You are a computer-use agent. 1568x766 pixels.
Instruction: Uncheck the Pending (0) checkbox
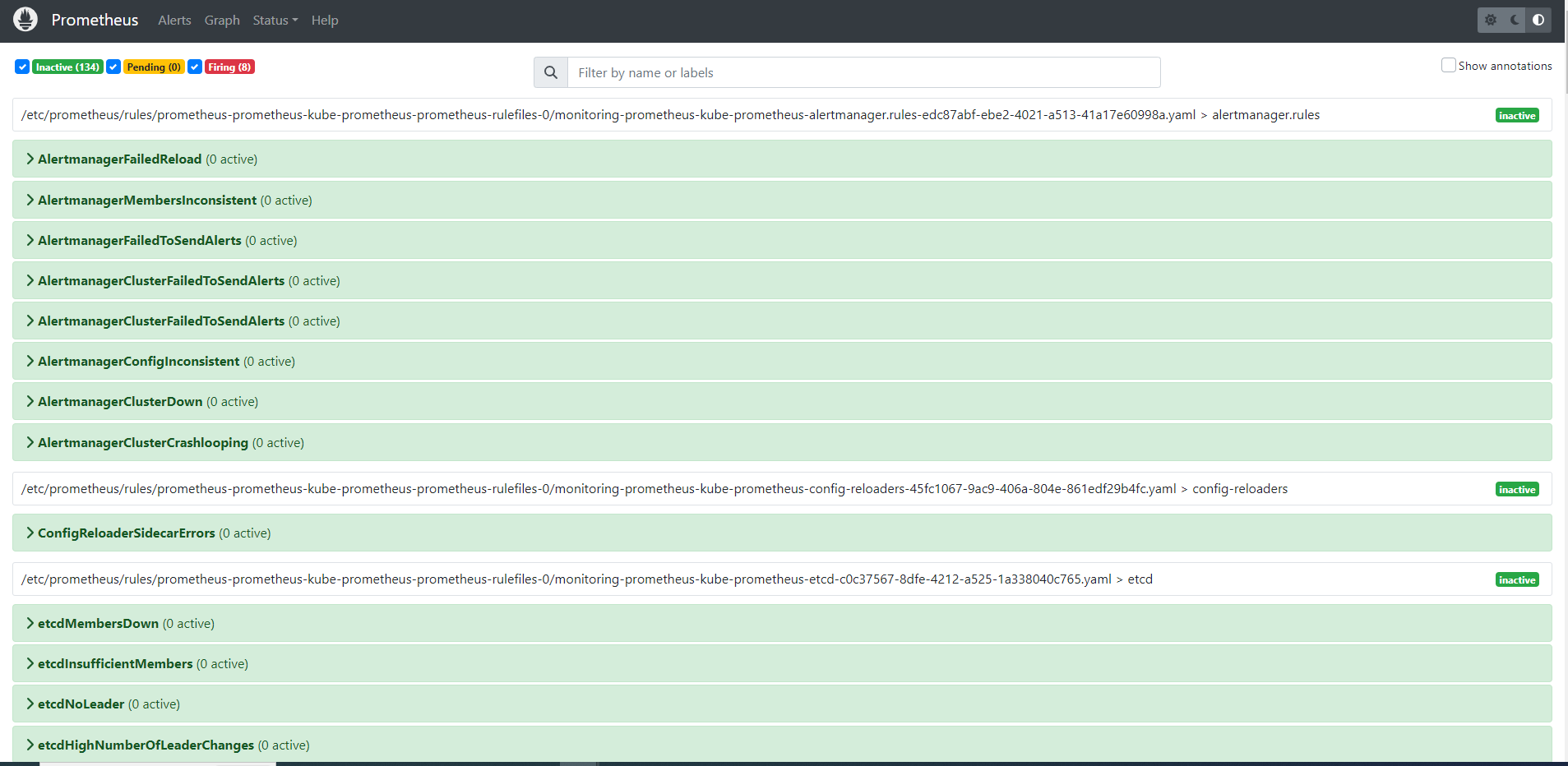pos(113,67)
